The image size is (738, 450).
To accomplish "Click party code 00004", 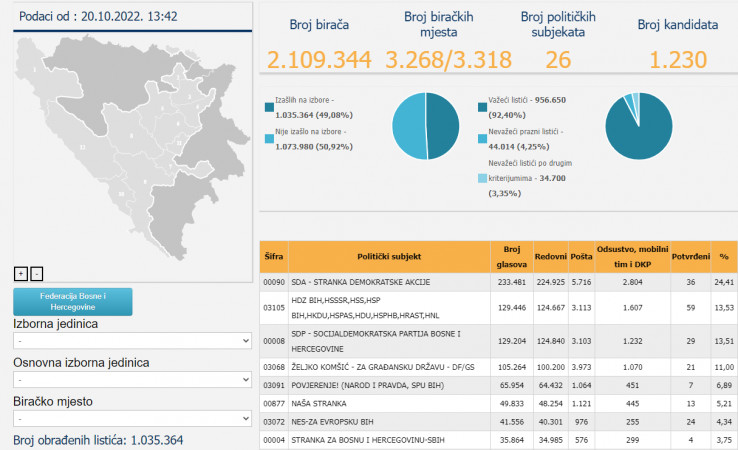I will click(x=274, y=440).
